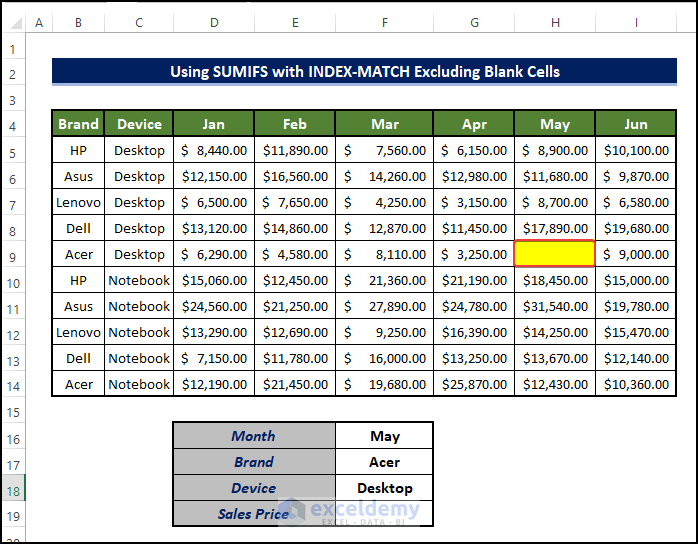Screen dimensions: 698x544
Task: Select the empty Sales Price result cell
Action: click(384, 514)
